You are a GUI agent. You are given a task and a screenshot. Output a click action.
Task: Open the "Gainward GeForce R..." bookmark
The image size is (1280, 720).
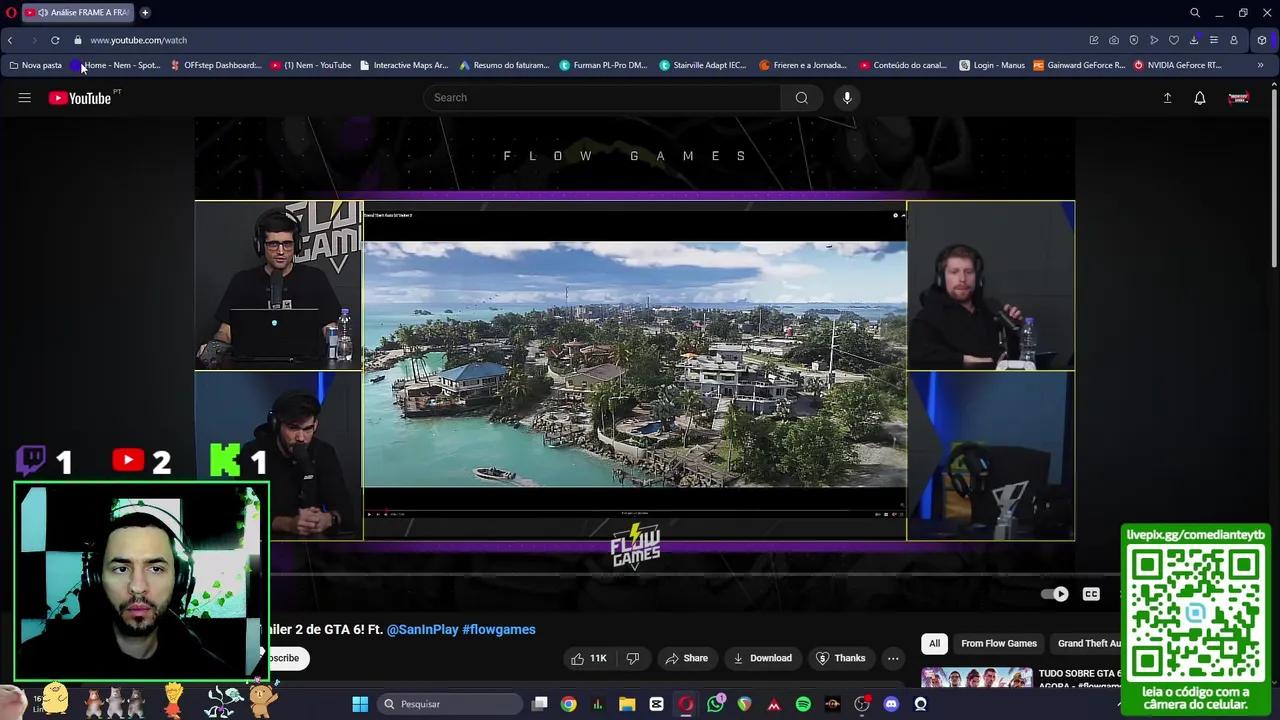coord(1079,65)
